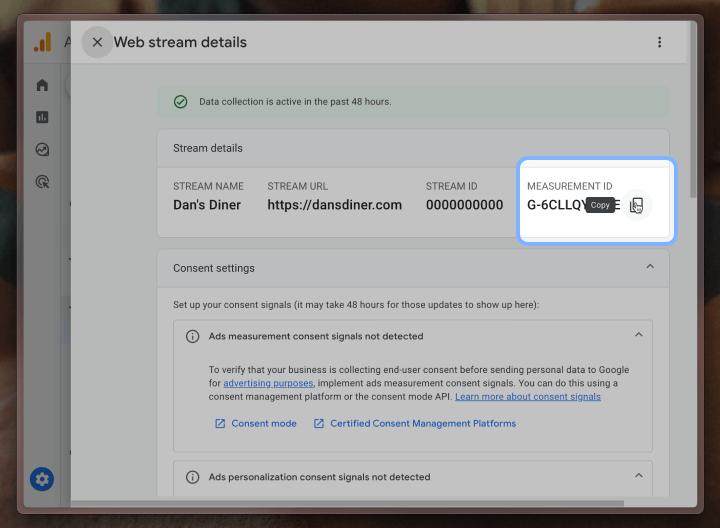Open Admin settings gear
The width and height of the screenshot is (720, 528).
[x=42, y=479]
